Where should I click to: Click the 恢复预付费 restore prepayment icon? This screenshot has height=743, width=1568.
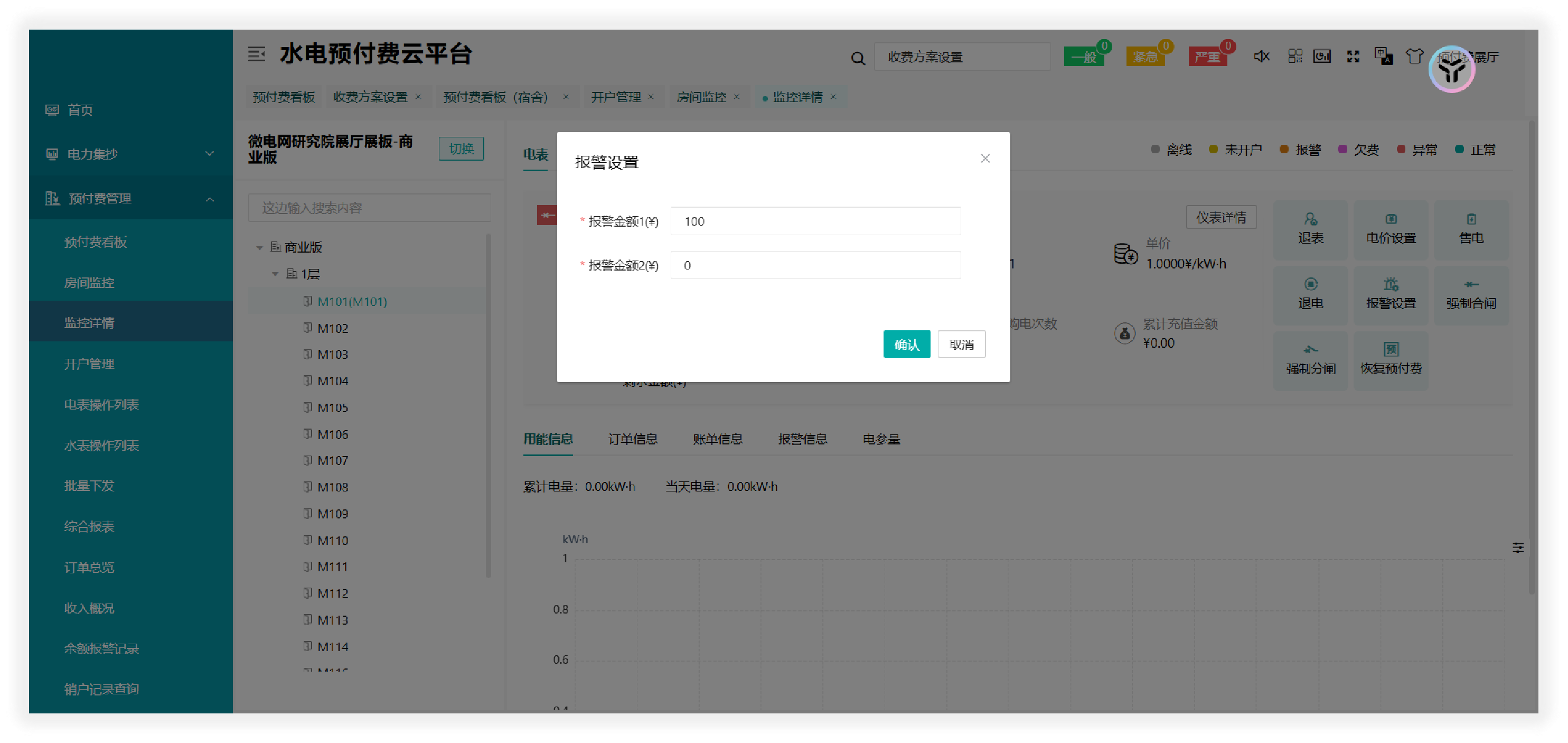coord(1392,360)
